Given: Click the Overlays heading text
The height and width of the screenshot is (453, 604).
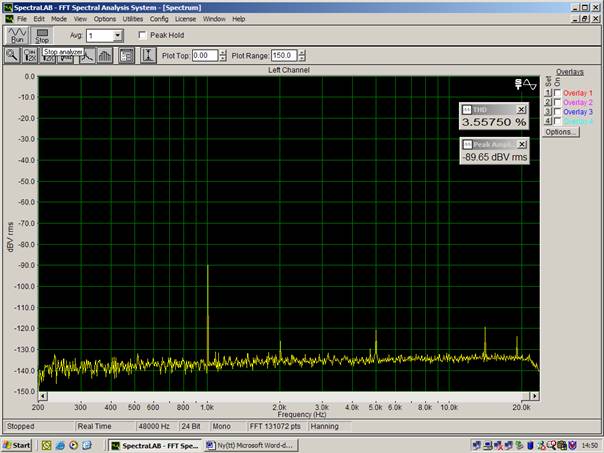Looking at the screenshot, I should (570, 72).
